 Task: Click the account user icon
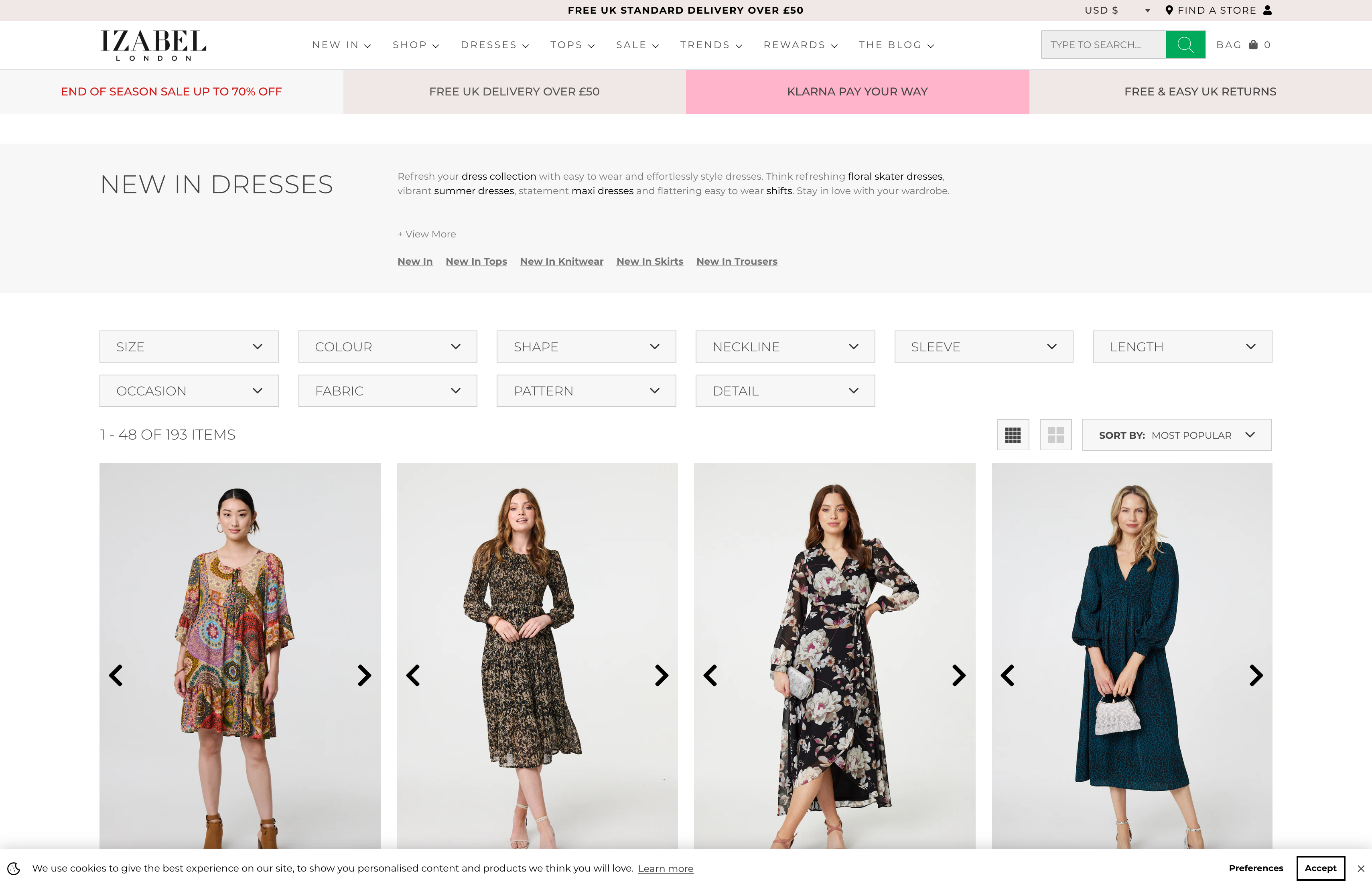(1267, 10)
